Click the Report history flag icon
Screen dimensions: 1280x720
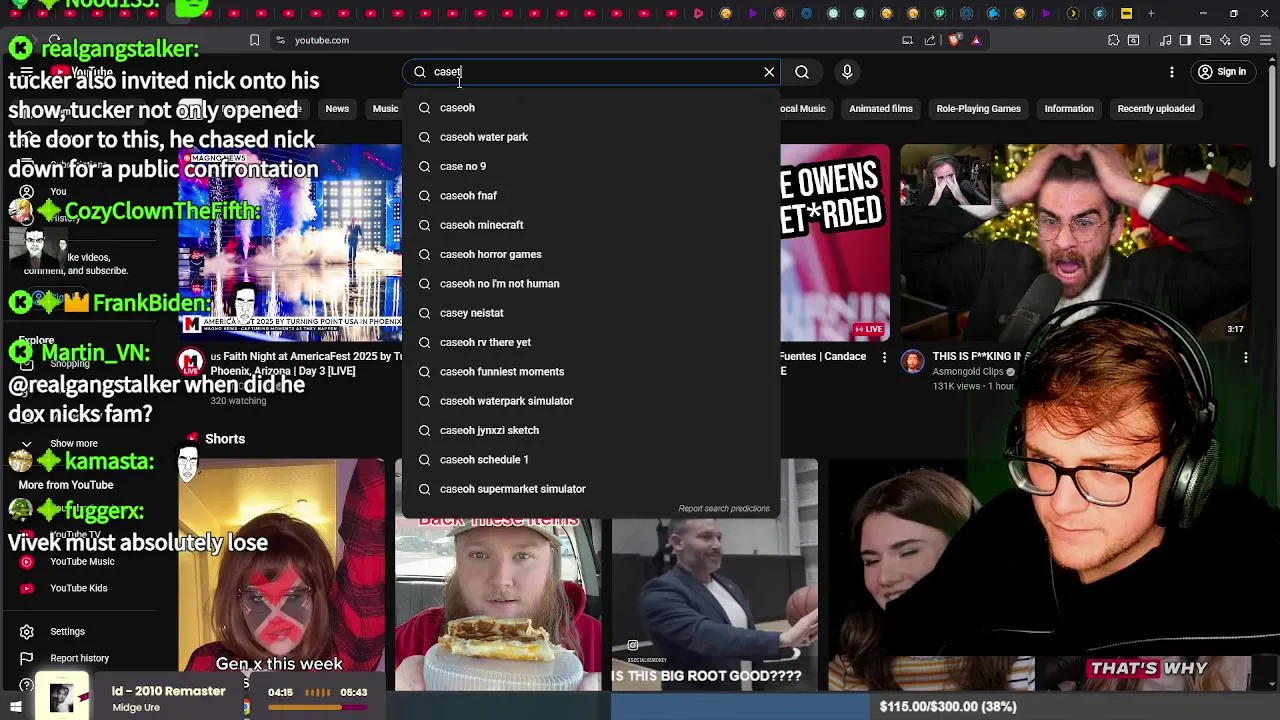click(27, 658)
